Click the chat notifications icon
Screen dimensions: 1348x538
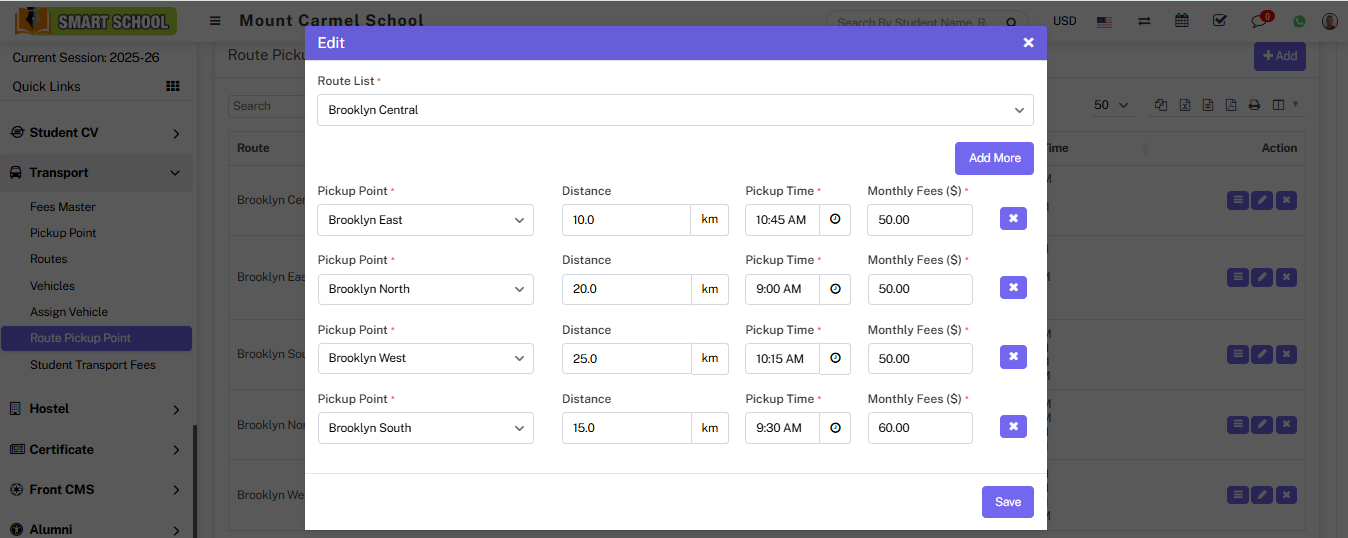click(x=1259, y=21)
